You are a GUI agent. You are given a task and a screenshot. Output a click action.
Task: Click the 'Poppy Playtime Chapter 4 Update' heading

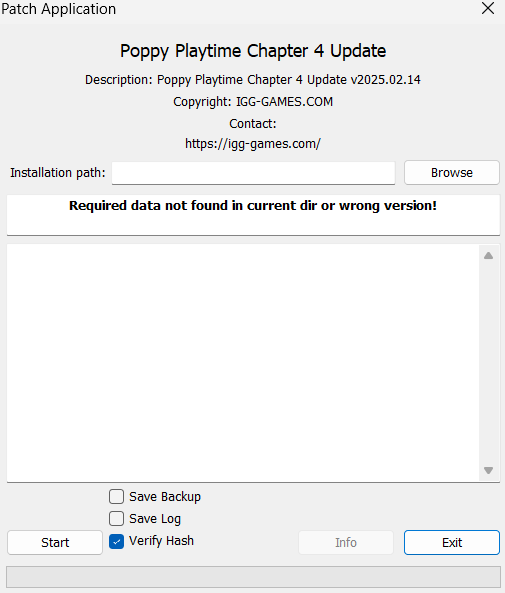pyautogui.click(x=253, y=51)
